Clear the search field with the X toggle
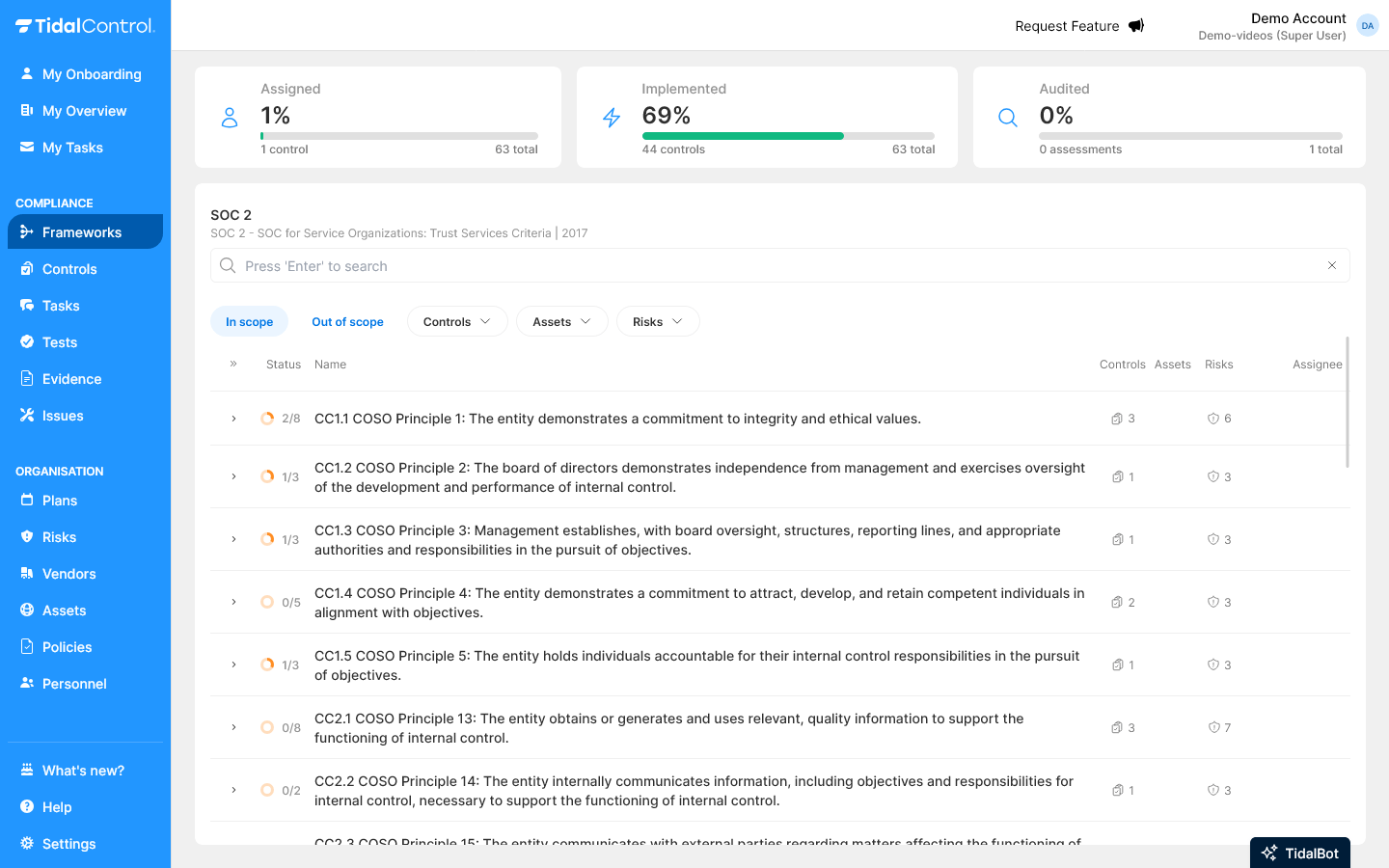 [1332, 265]
